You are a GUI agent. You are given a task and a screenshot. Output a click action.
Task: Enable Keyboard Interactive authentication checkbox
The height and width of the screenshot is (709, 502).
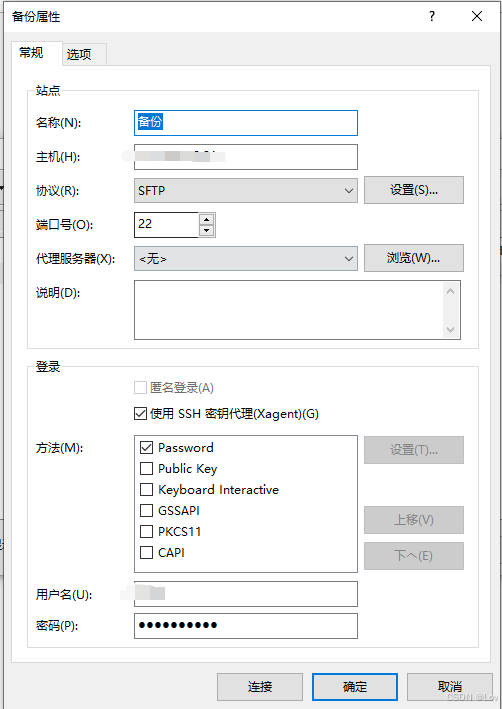[146, 489]
